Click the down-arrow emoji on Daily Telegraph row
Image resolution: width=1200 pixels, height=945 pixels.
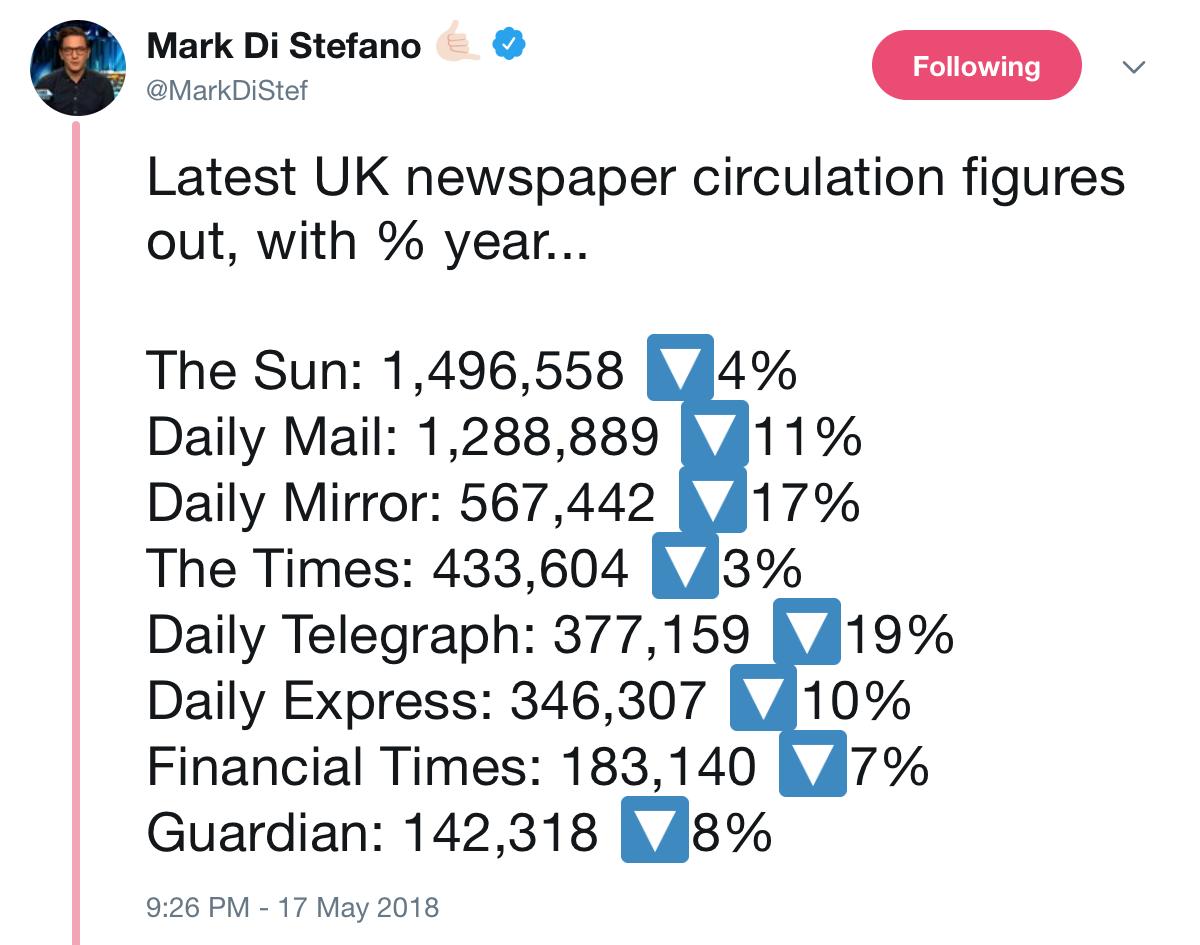807,632
